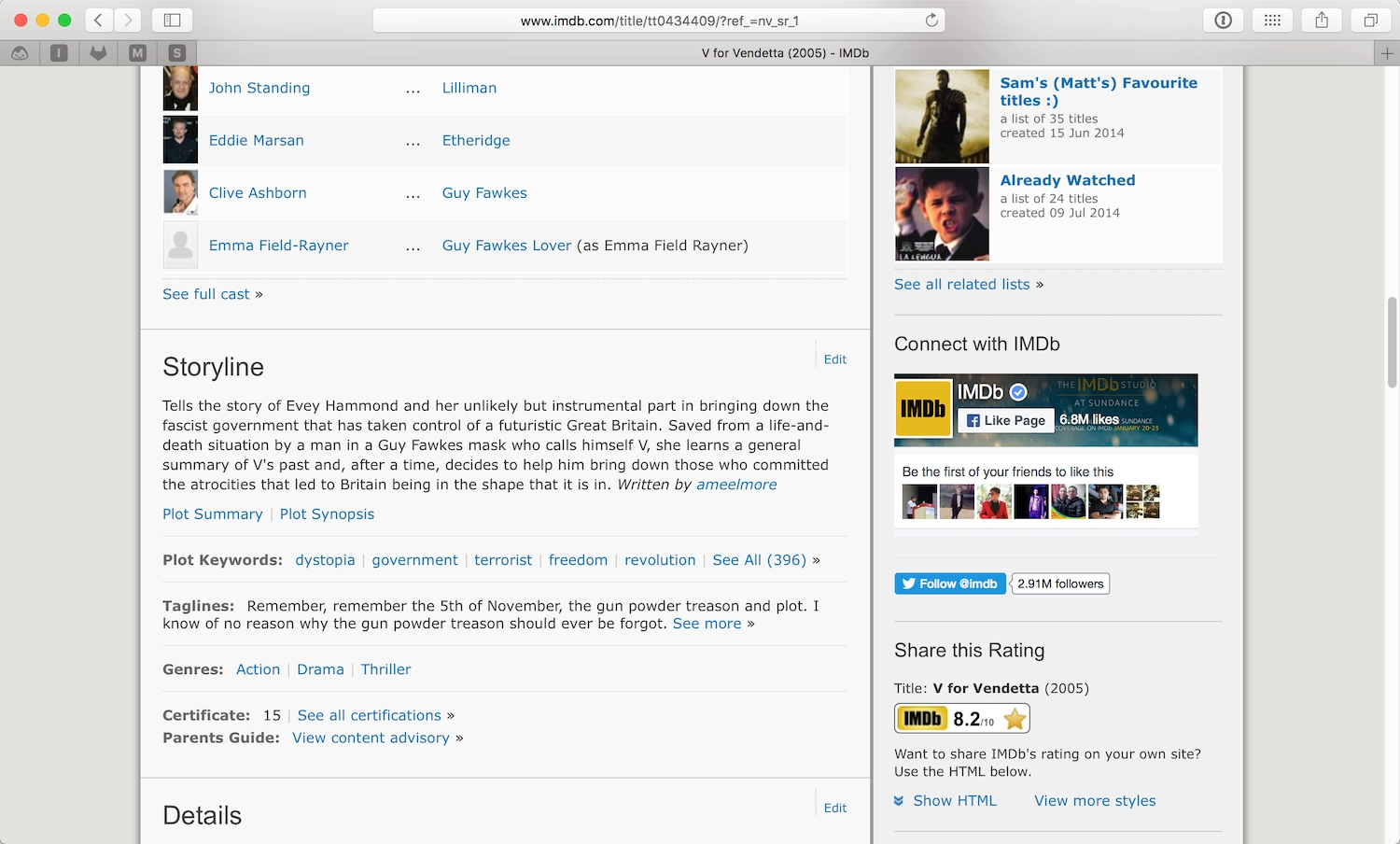Expand the Show HTML section
The height and width of the screenshot is (844, 1400).
point(955,800)
